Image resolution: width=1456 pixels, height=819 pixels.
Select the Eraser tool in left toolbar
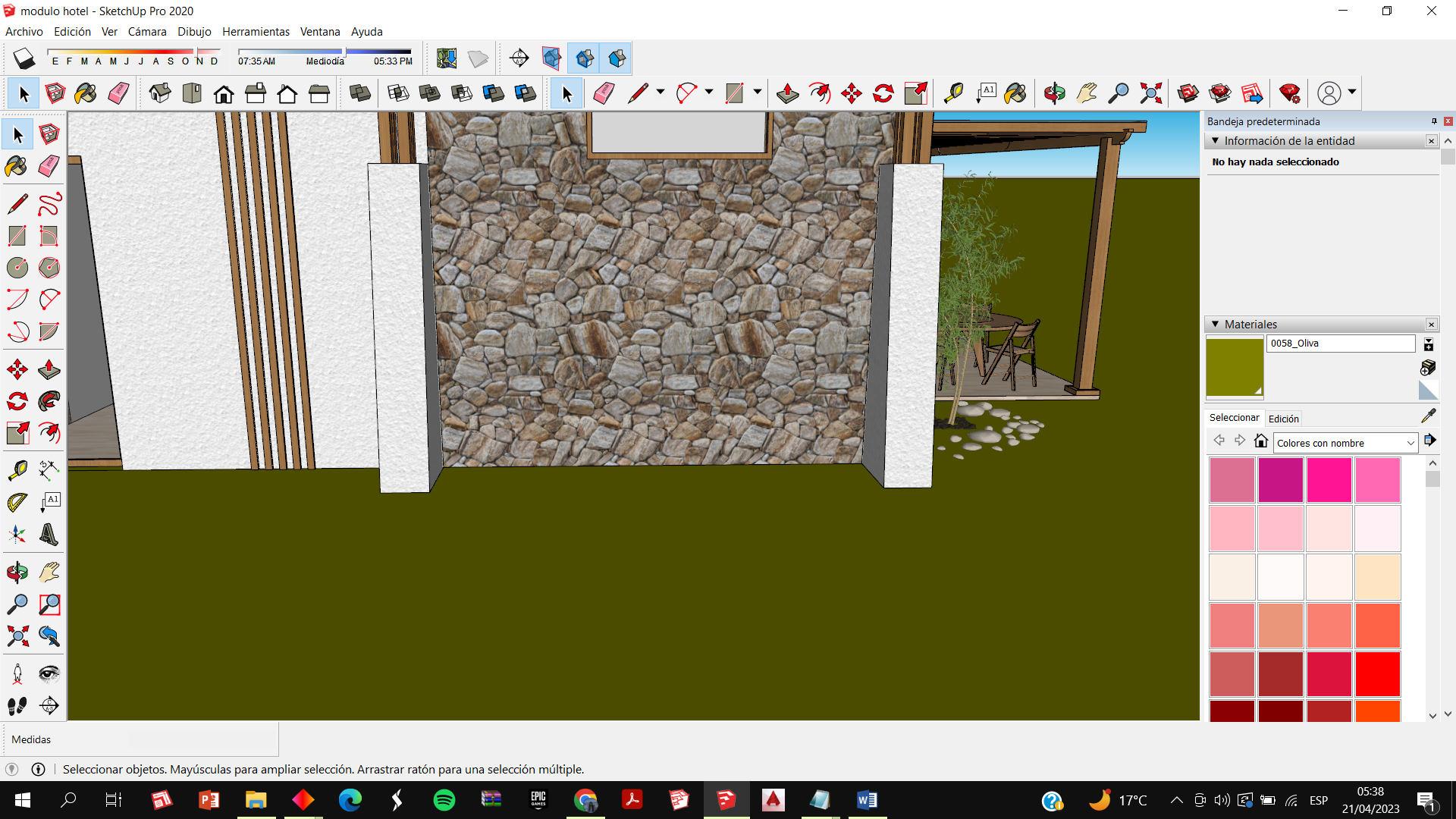click(x=49, y=166)
